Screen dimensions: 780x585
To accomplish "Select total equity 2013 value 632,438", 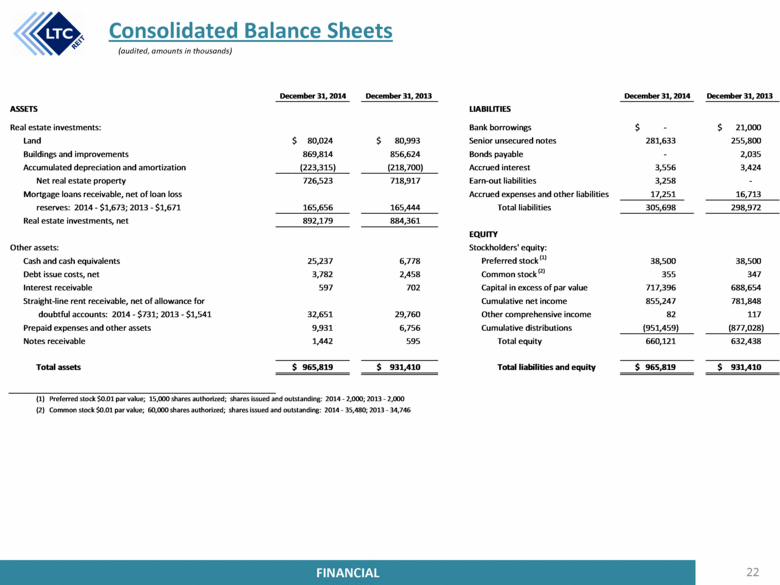I will (x=746, y=341).
